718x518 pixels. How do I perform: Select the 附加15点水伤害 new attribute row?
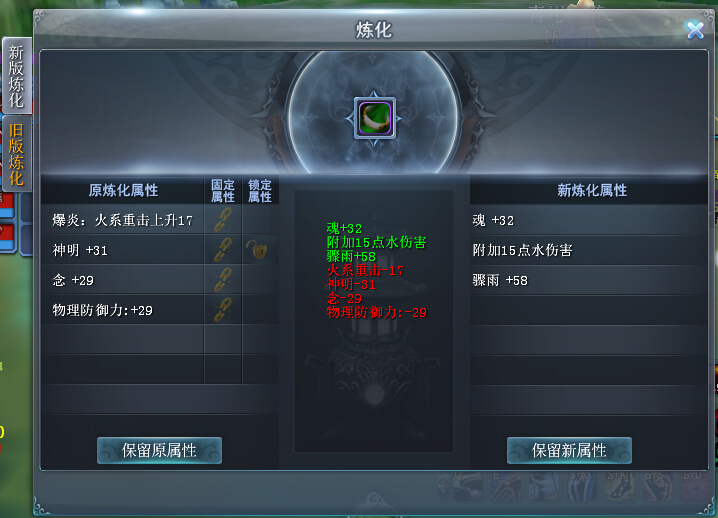(x=589, y=250)
